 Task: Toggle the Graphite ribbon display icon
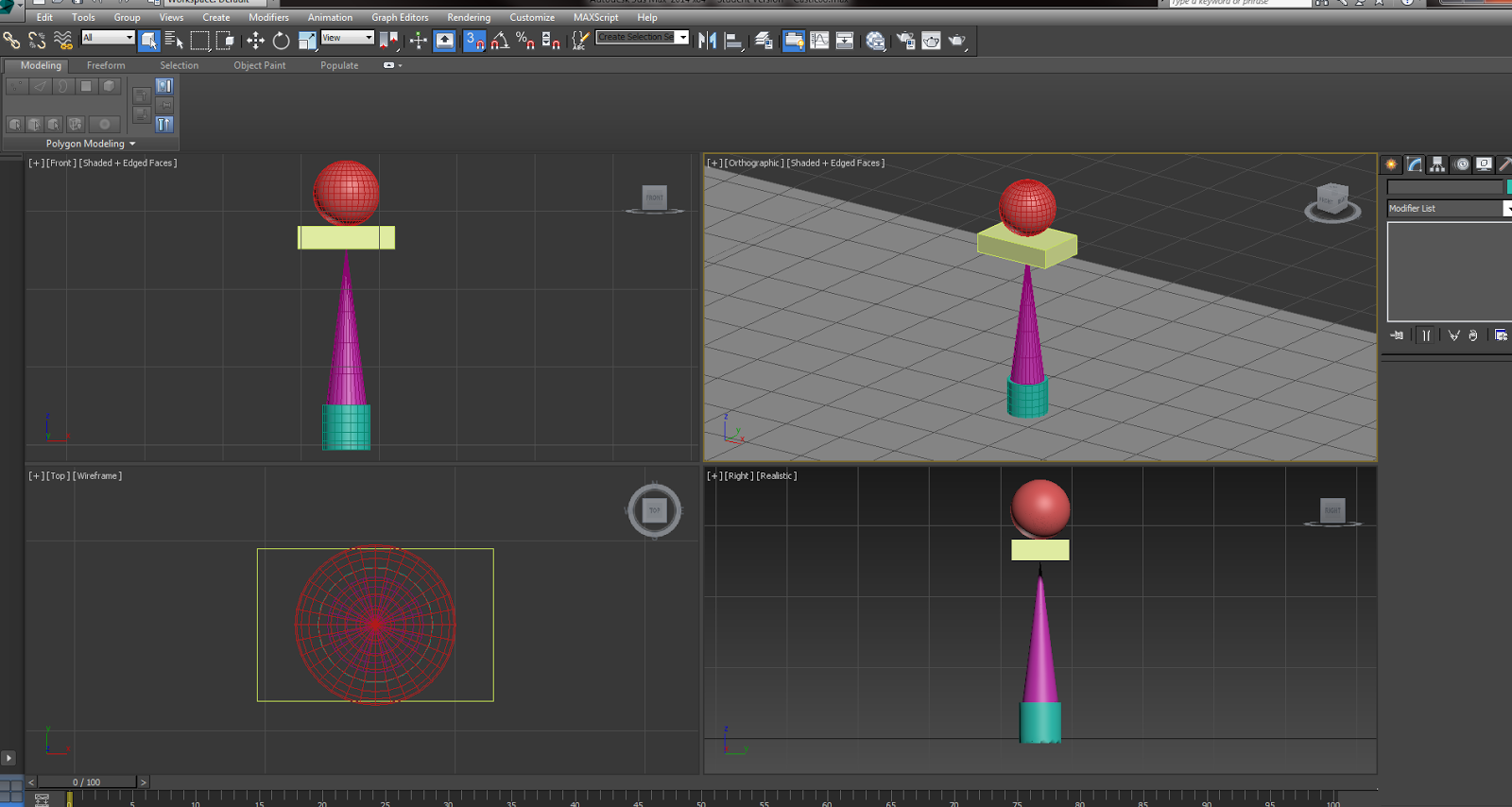[x=794, y=40]
